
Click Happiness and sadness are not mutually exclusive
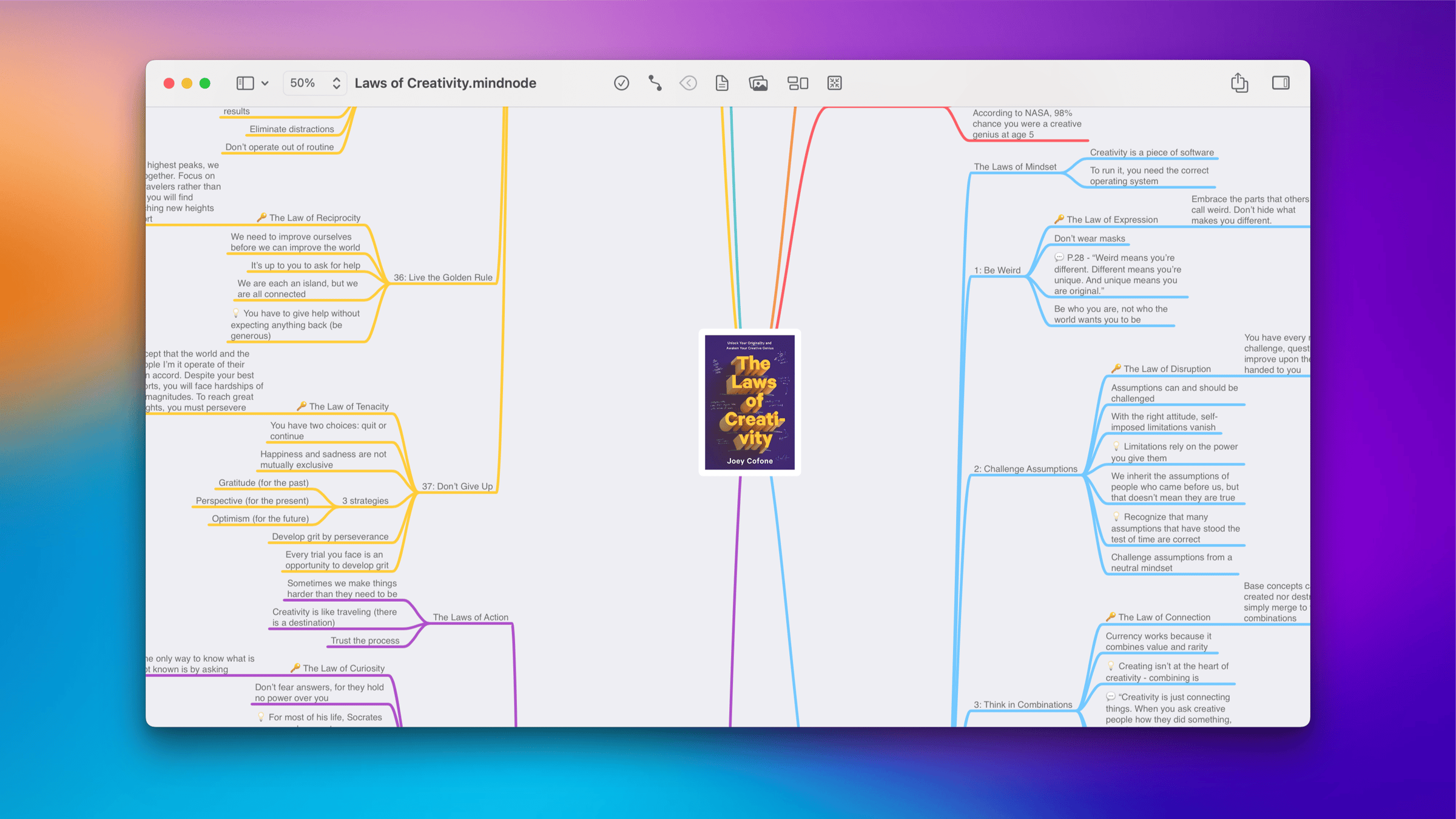tap(323, 459)
